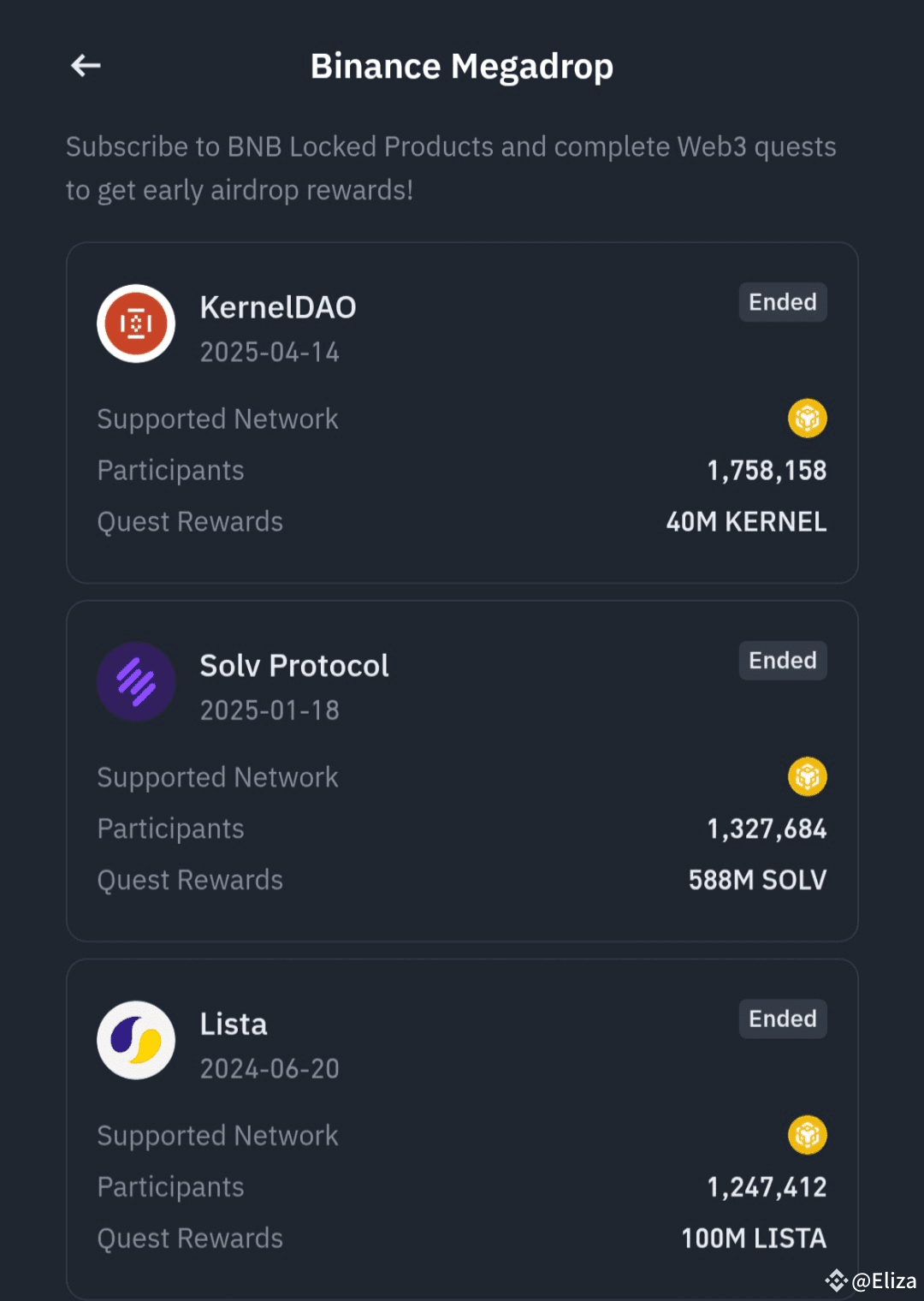The height and width of the screenshot is (1301, 924).
Task: Tap the back arrow icon
Action: coord(86,65)
